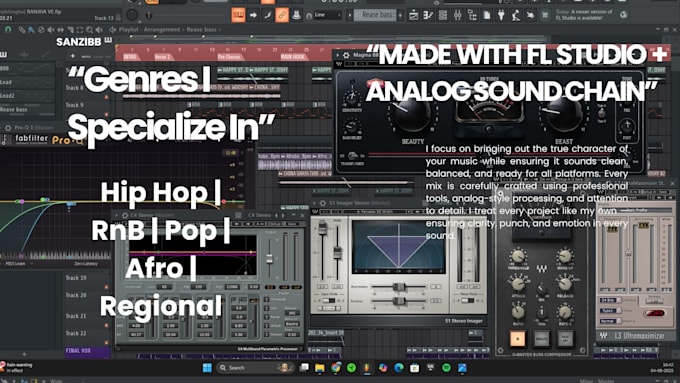Select the Lead2 pattern in picker

coord(27,96)
